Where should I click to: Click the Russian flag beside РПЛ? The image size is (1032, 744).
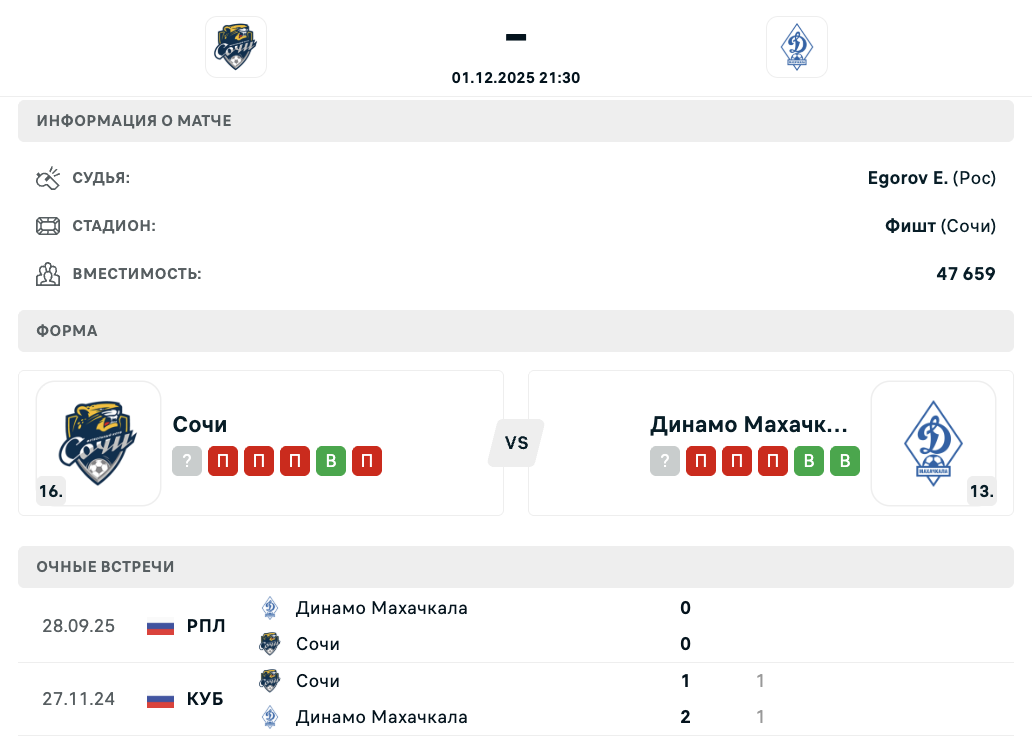pos(160,627)
